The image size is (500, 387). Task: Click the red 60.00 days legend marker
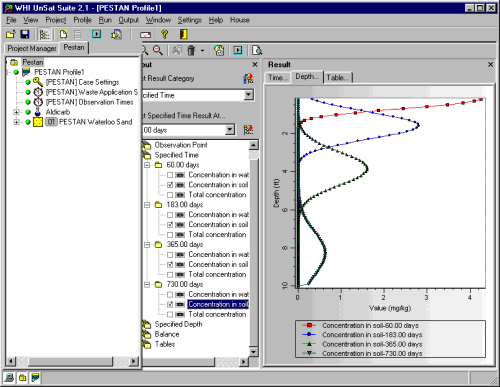click(x=309, y=325)
